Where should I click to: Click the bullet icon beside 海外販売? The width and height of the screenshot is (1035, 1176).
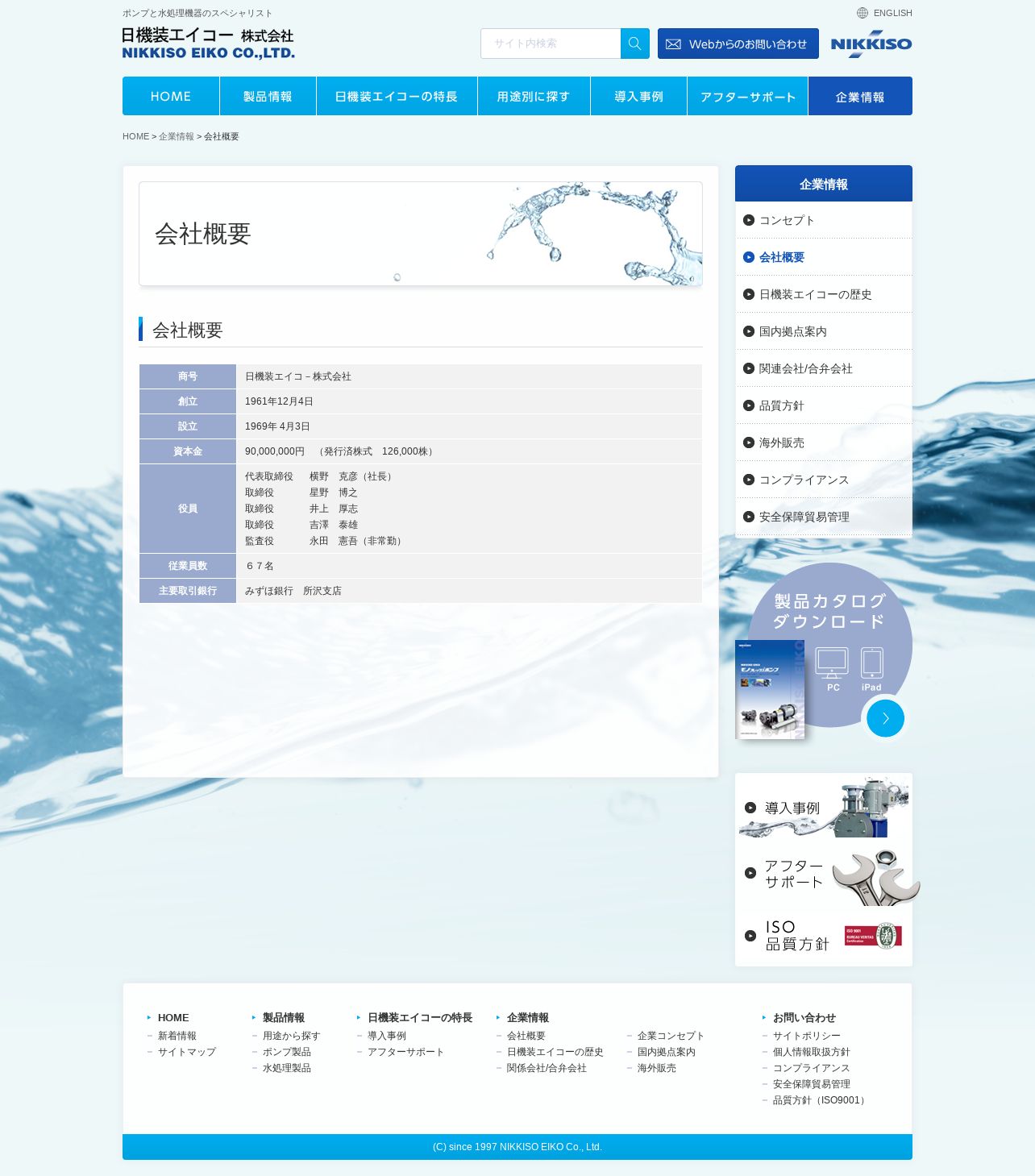tap(749, 443)
